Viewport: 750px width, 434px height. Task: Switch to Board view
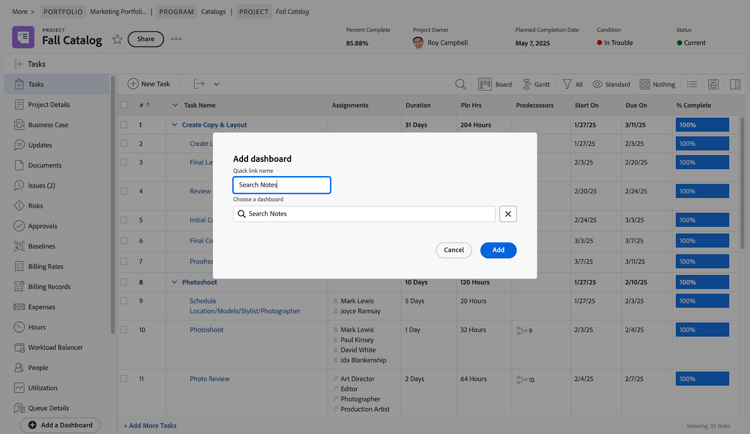tap(495, 85)
